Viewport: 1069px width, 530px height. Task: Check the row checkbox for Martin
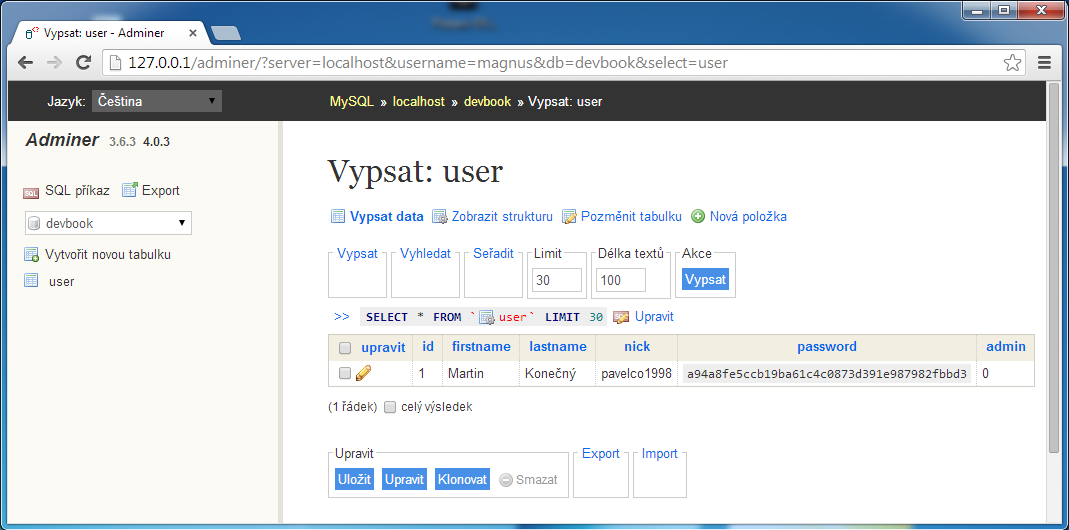(x=345, y=373)
